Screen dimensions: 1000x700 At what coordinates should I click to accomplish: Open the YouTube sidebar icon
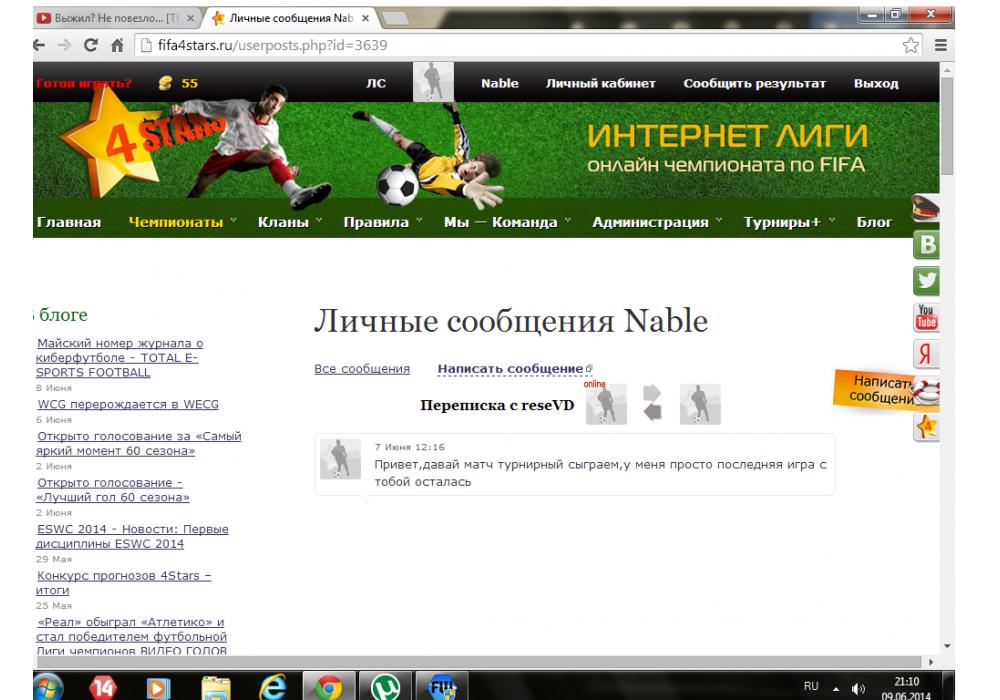(927, 318)
